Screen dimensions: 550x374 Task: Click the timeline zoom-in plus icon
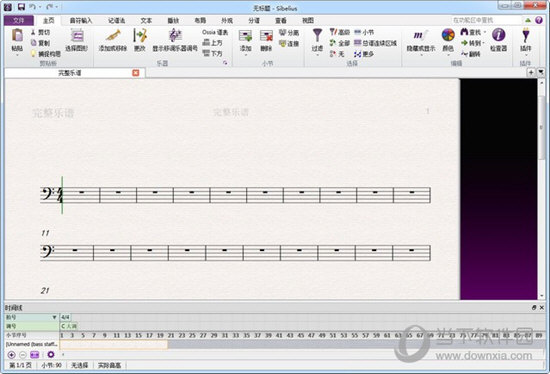click(11, 355)
